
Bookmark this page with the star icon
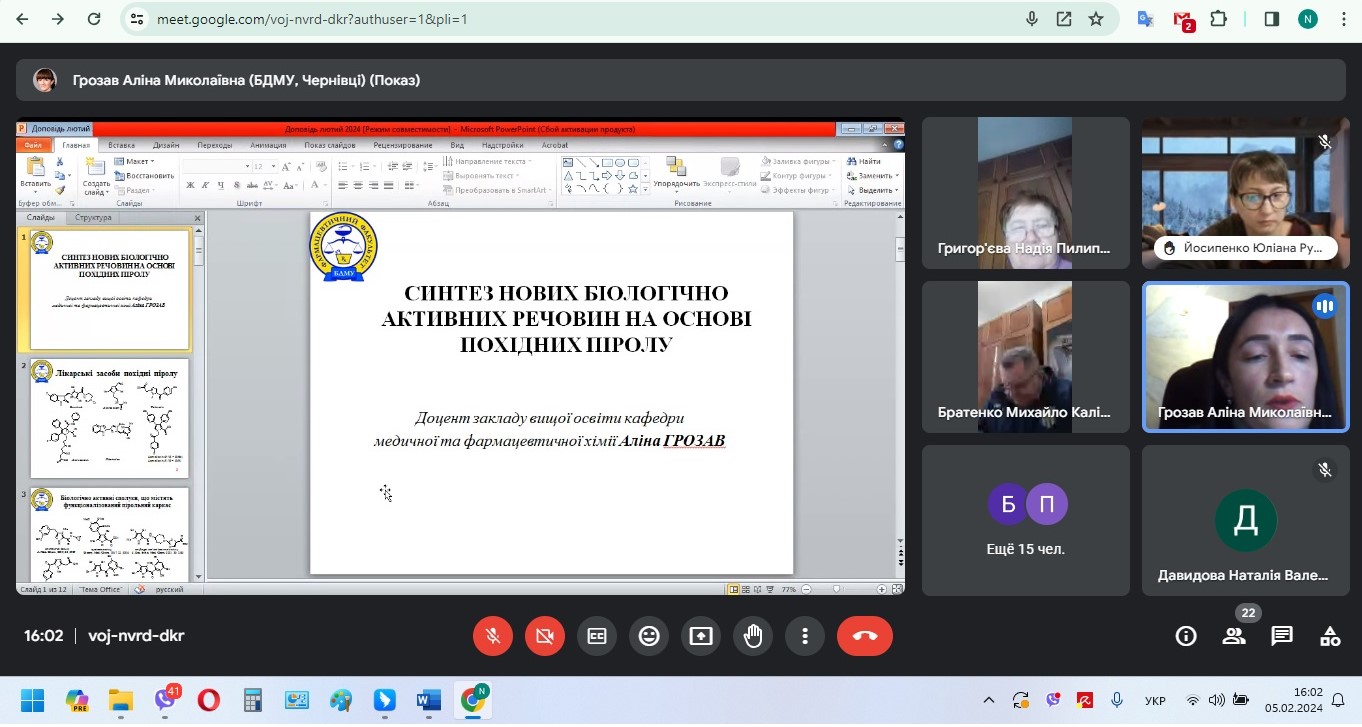(x=1096, y=19)
